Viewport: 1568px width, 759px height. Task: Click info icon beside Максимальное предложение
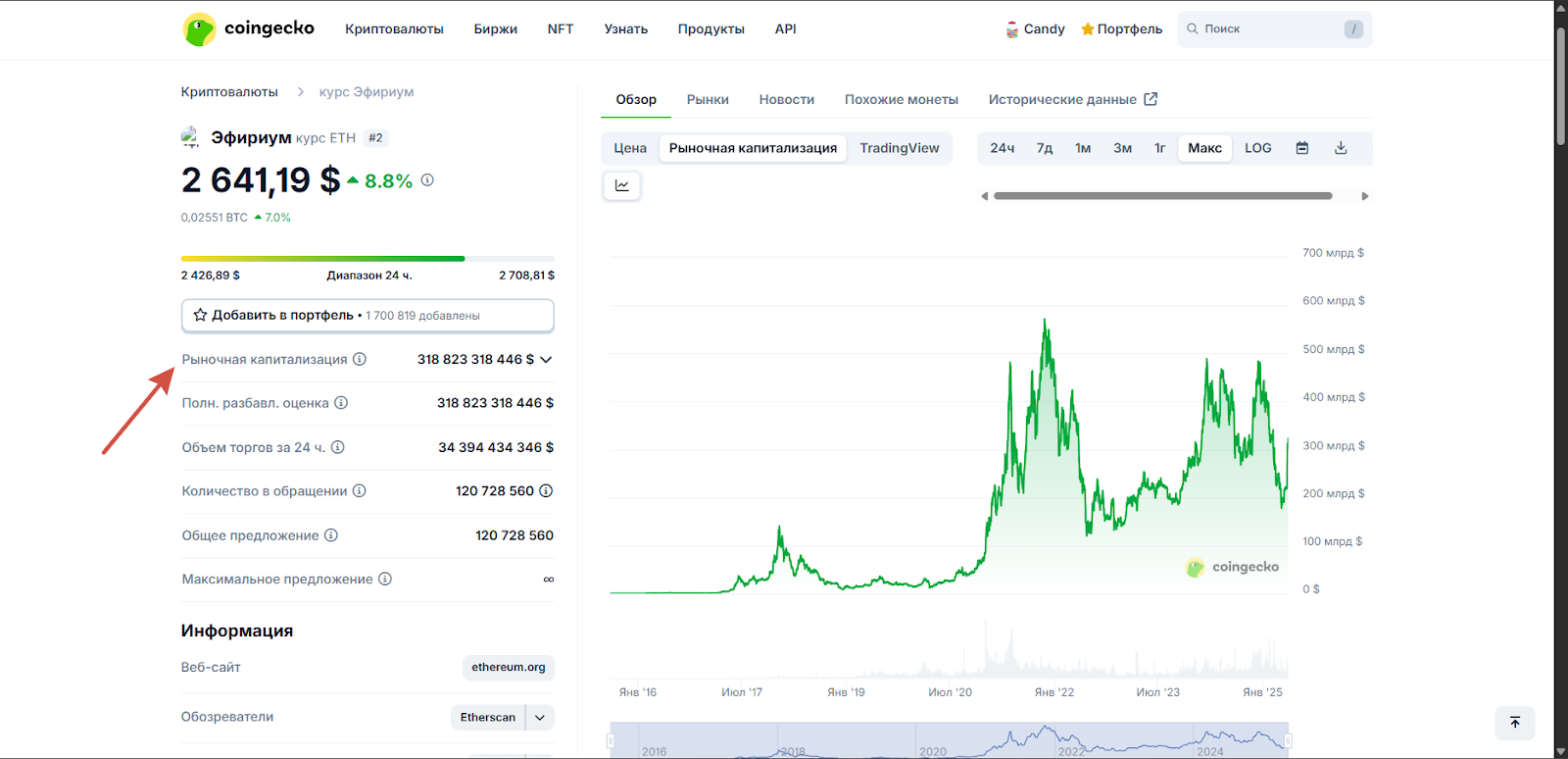(385, 579)
